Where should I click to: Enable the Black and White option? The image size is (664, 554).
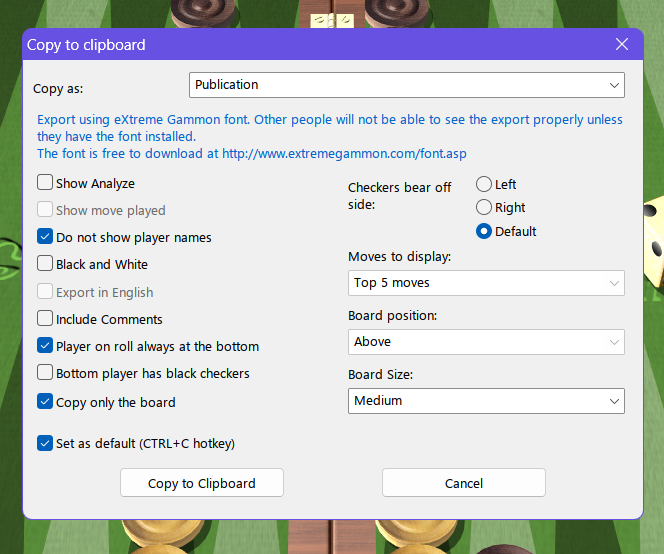coord(45,263)
